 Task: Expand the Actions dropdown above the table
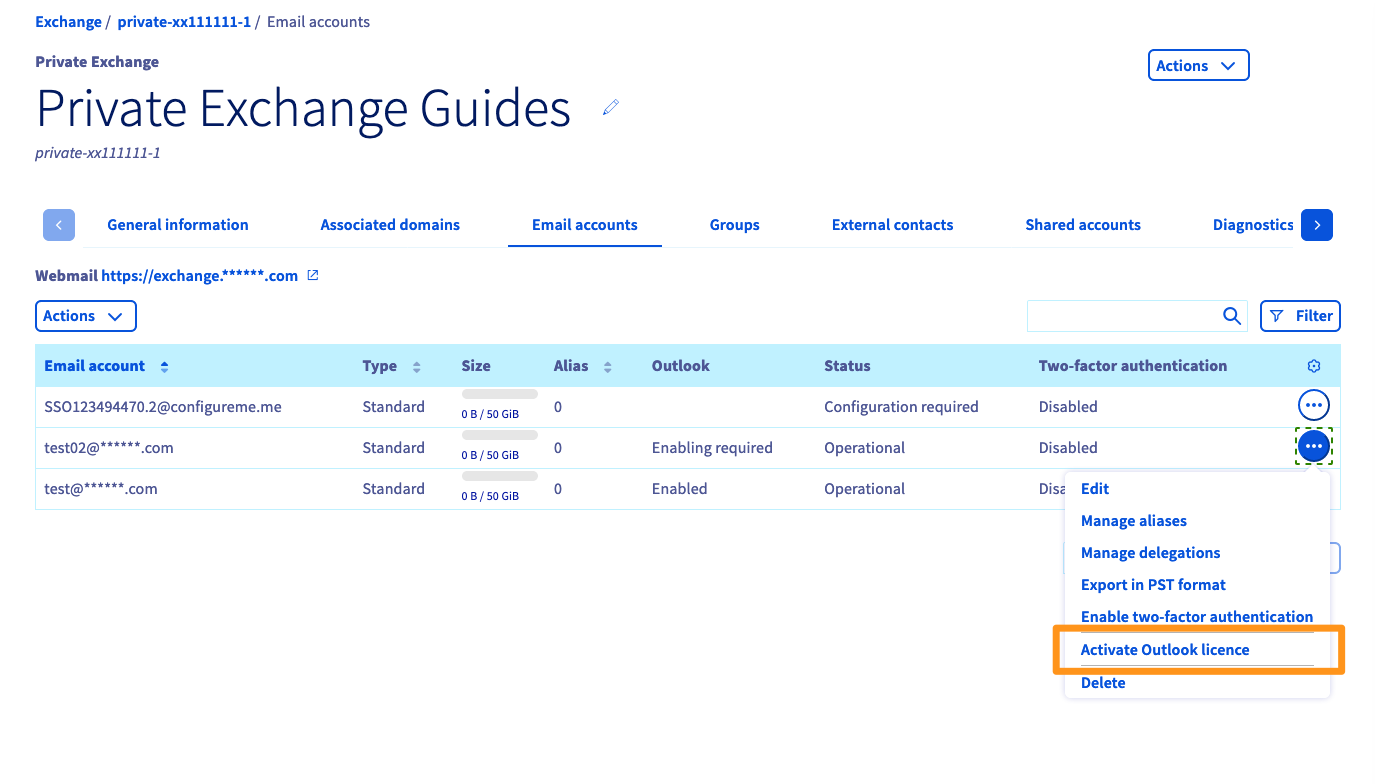(x=85, y=316)
